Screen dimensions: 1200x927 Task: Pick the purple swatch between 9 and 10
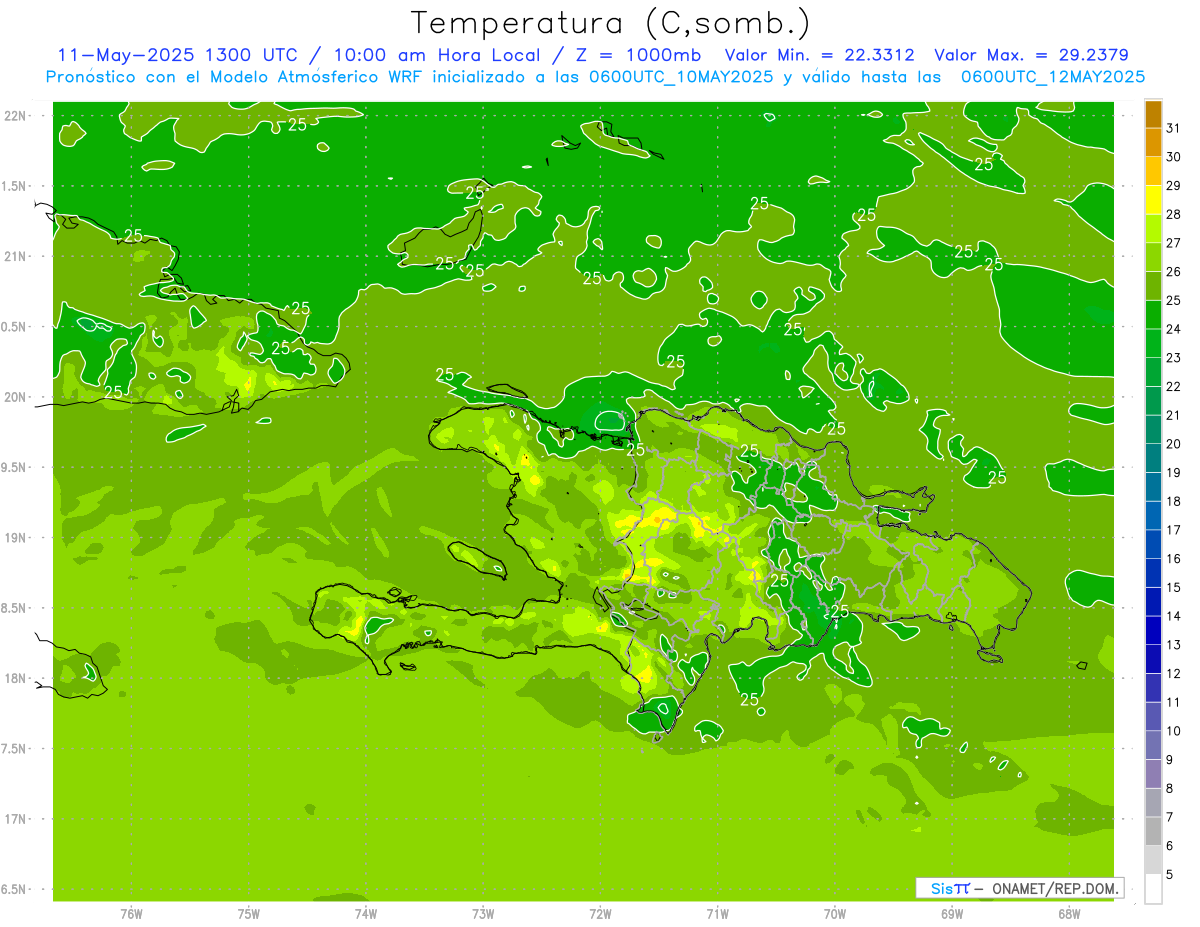pyautogui.click(x=1154, y=746)
